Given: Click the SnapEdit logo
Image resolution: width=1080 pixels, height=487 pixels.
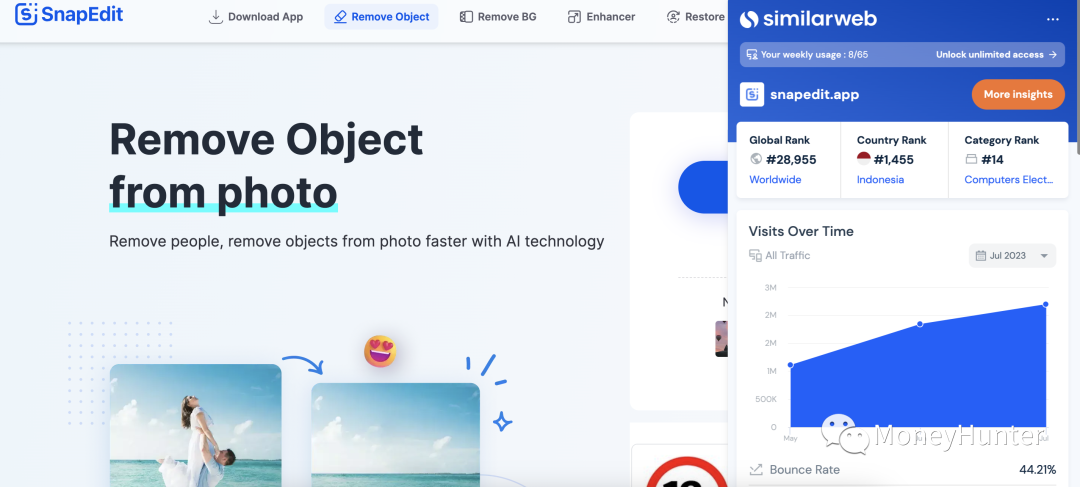Looking at the screenshot, I should tap(69, 14).
